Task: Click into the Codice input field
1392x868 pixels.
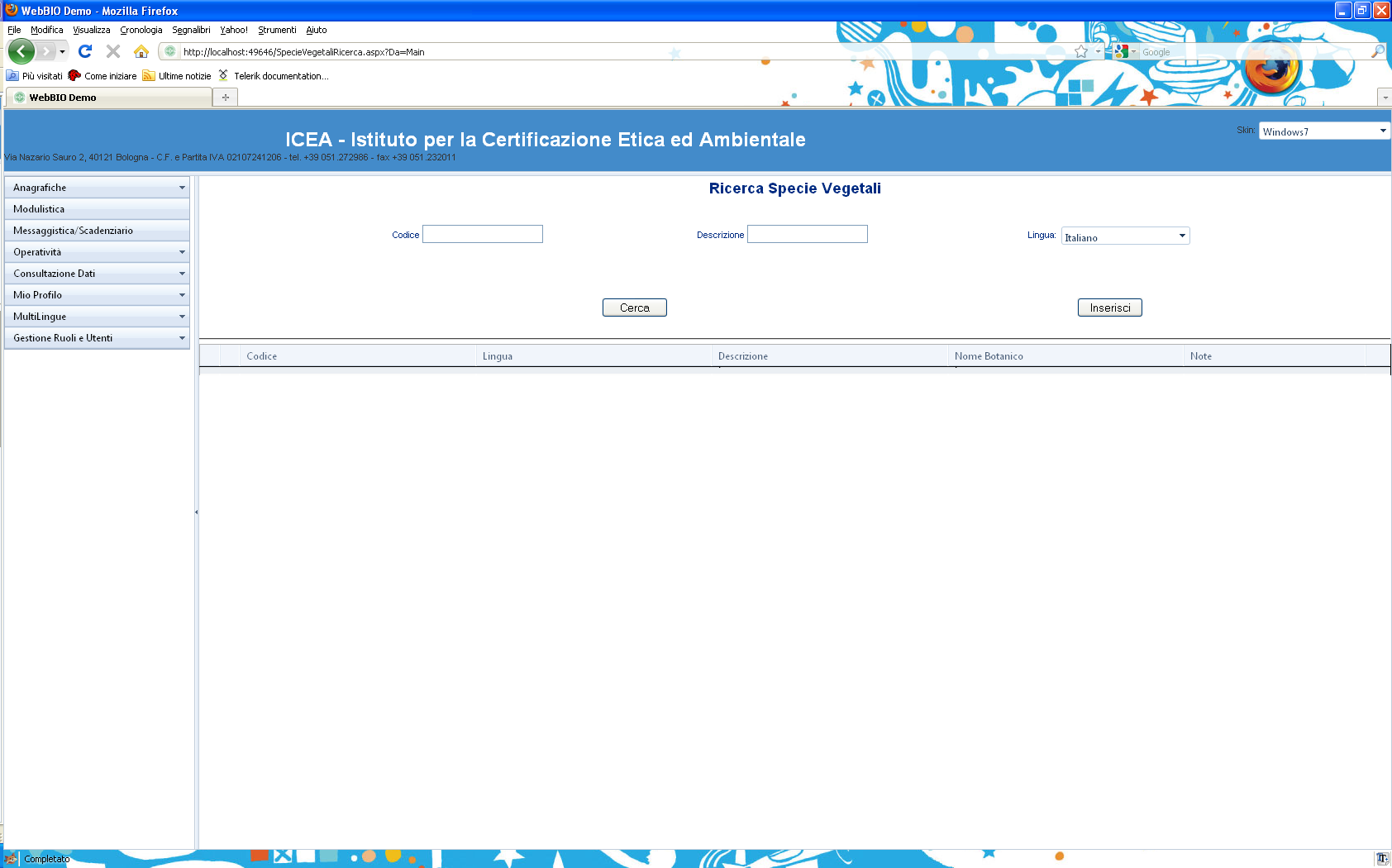Action: pos(483,234)
